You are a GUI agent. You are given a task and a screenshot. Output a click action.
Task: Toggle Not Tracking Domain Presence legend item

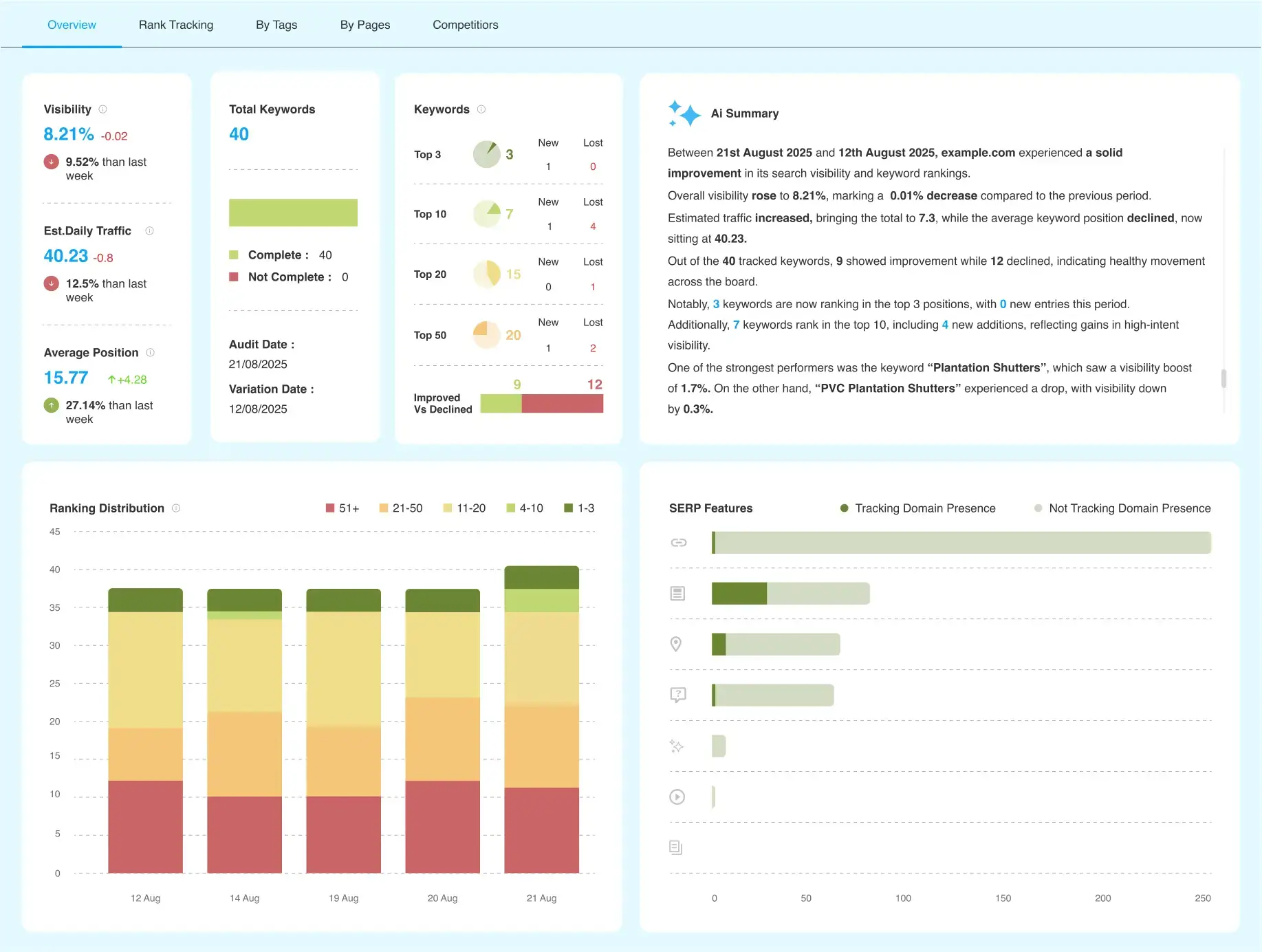1122,508
